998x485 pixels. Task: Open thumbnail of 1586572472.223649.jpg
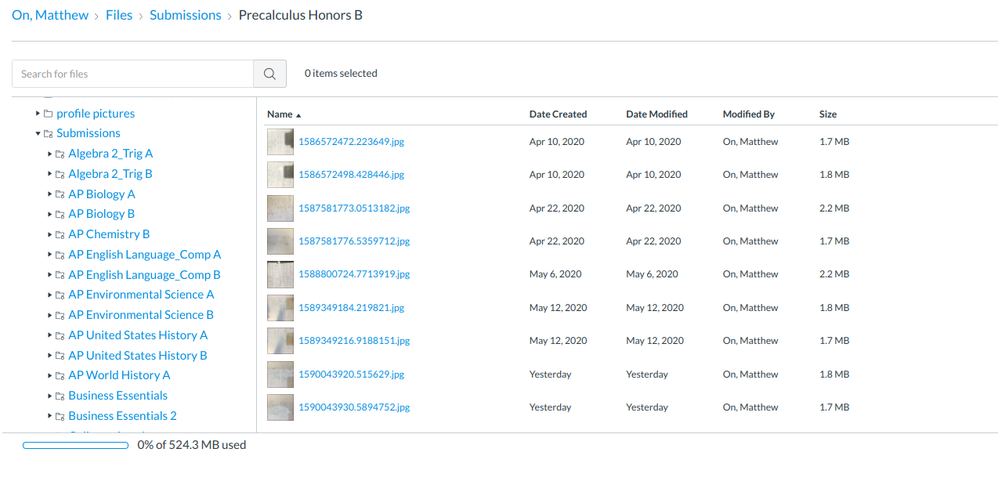pyautogui.click(x=280, y=142)
